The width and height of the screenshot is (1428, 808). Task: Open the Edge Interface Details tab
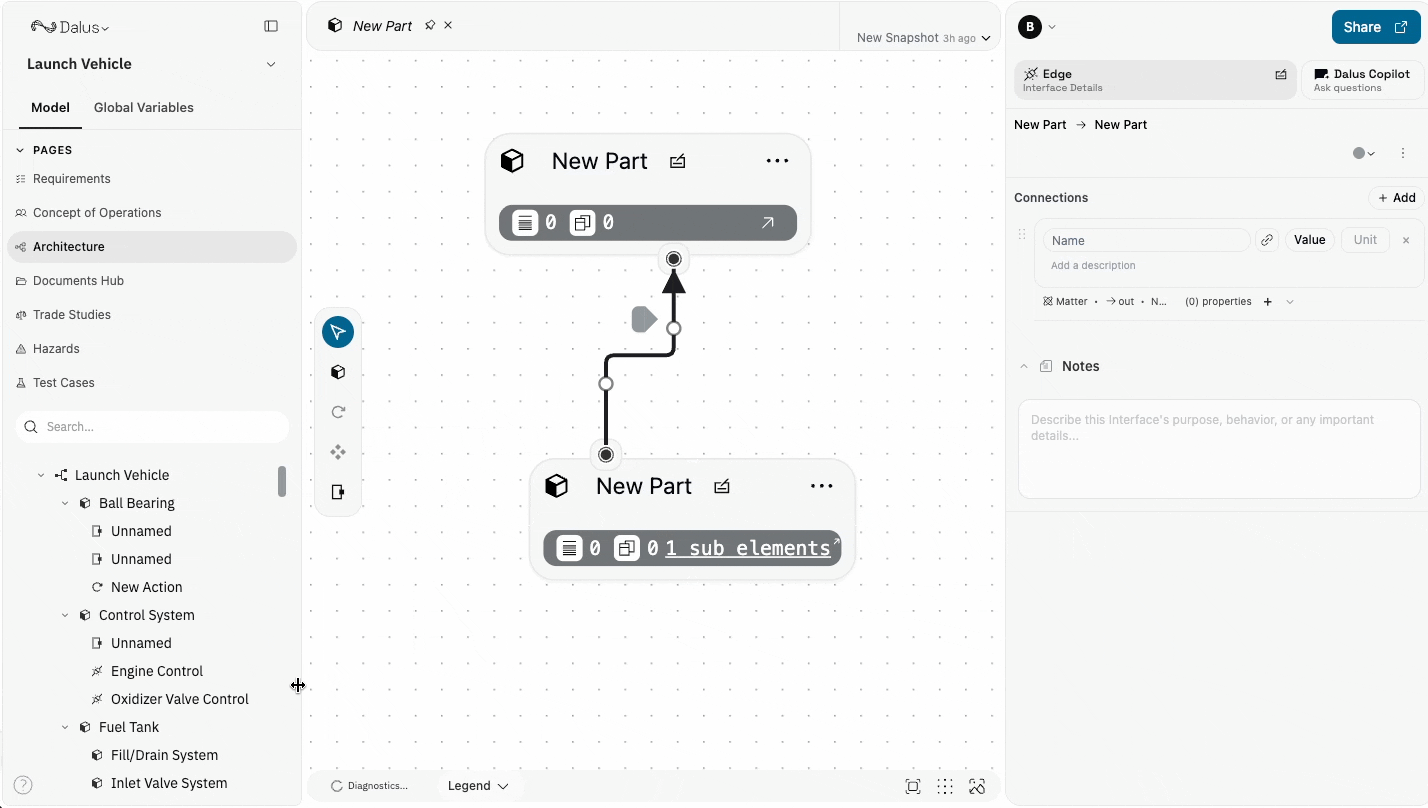point(1155,80)
